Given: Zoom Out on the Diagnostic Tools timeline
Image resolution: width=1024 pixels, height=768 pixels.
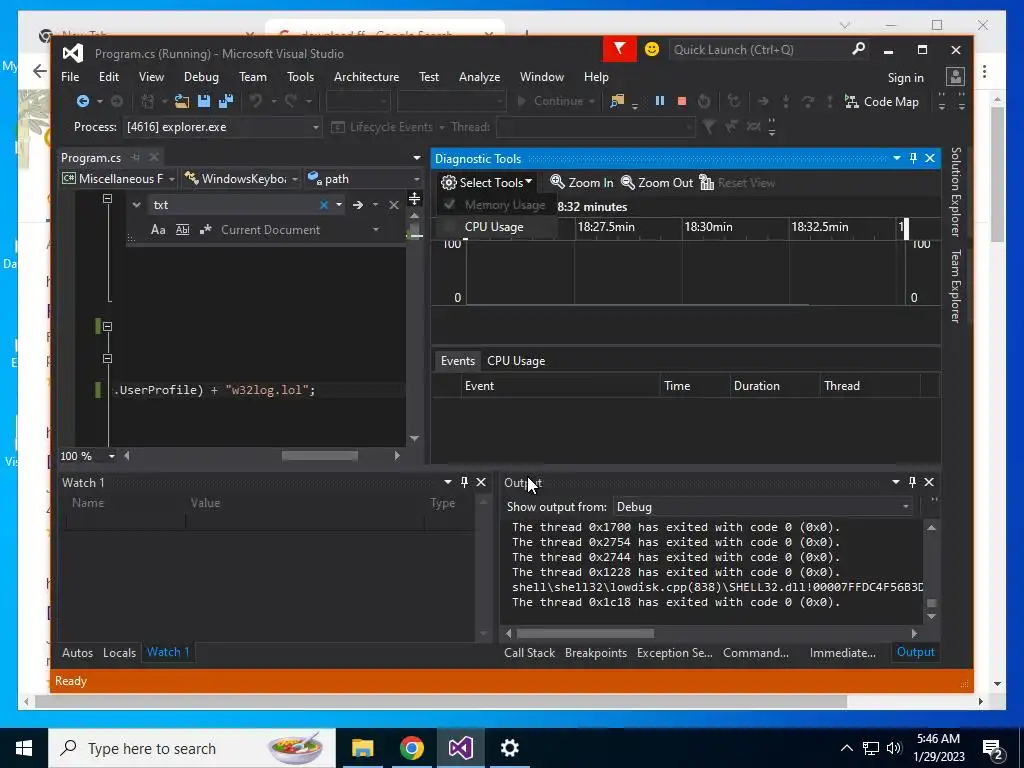Looking at the screenshot, I should (657, 183).
